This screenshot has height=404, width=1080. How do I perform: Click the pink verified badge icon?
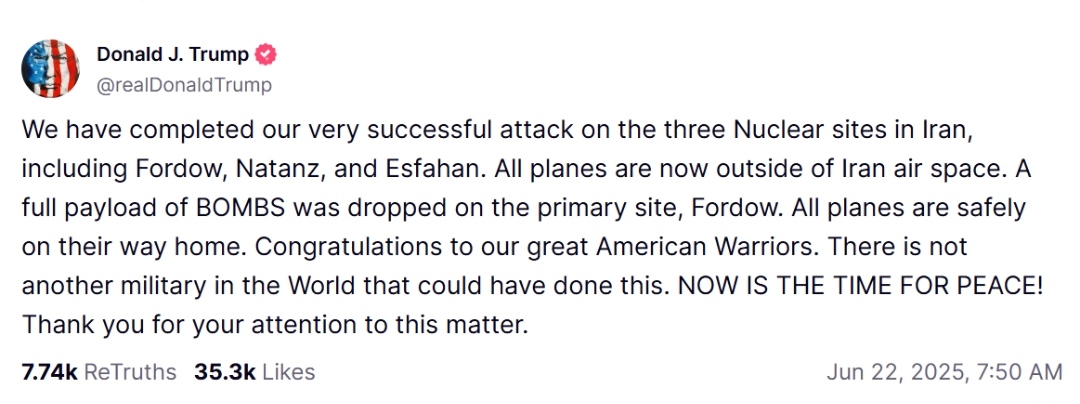[266, 54]
